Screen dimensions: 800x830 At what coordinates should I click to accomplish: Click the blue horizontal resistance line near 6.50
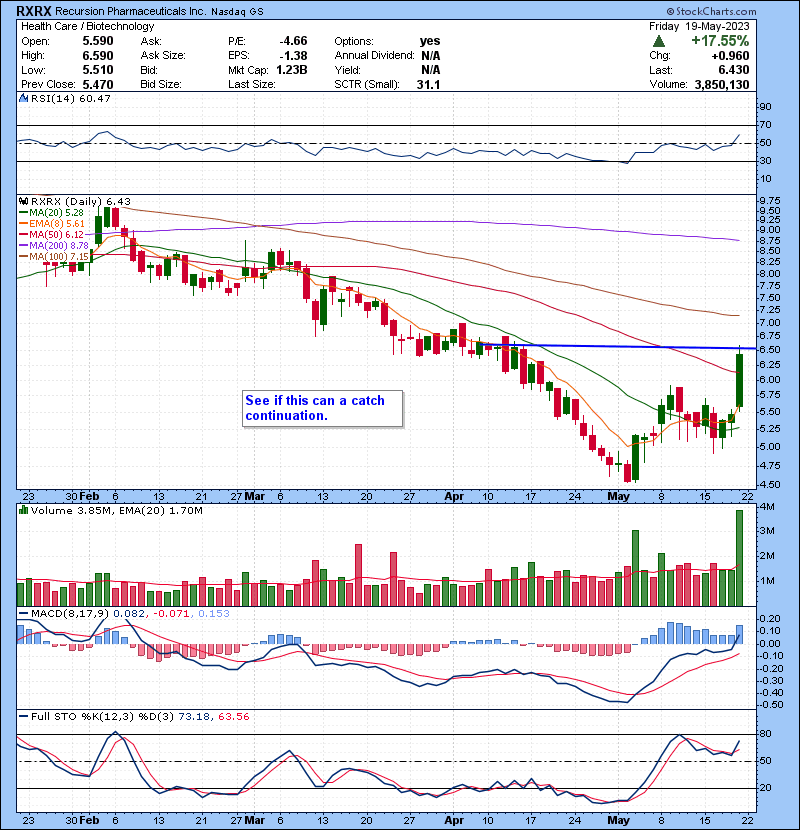pyautogui.click(x=617, y=347)
